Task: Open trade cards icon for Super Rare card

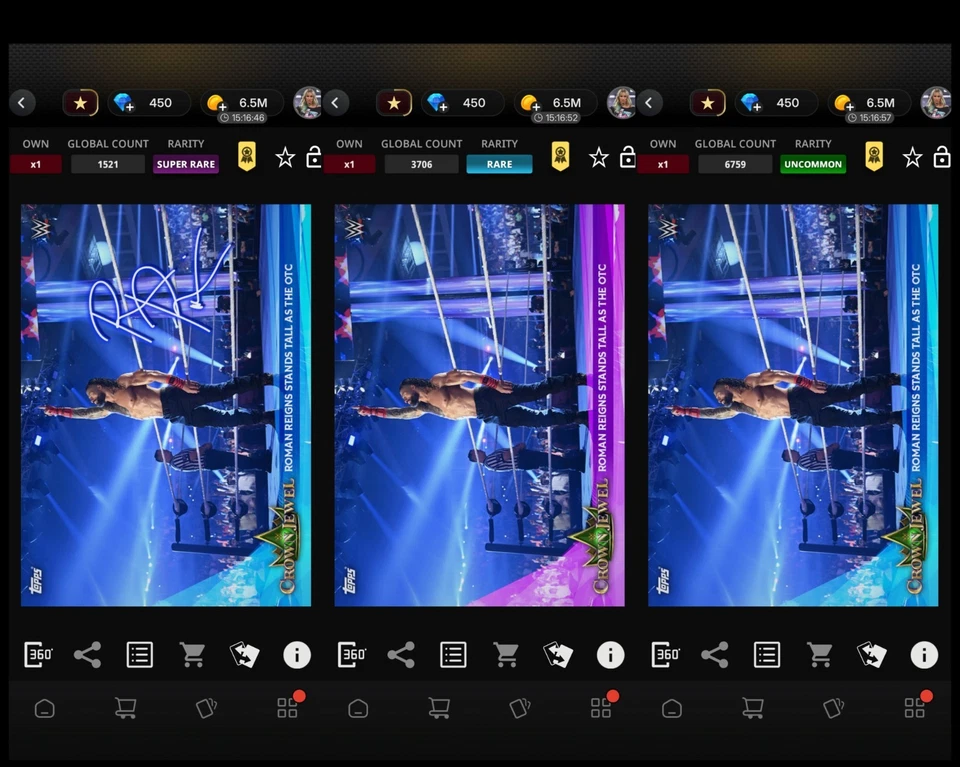Action: [244, 654]
